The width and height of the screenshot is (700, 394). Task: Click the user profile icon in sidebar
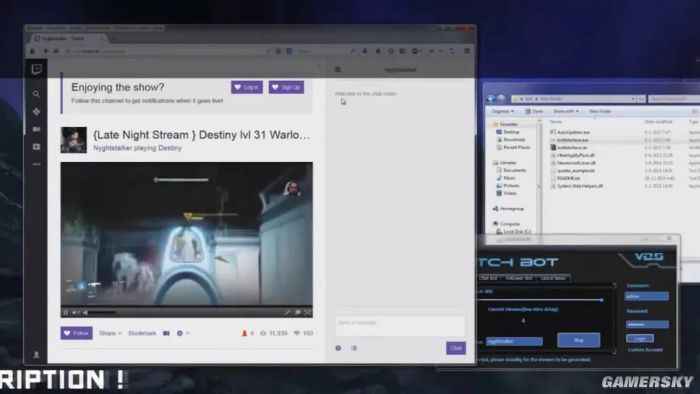point(37,355)
